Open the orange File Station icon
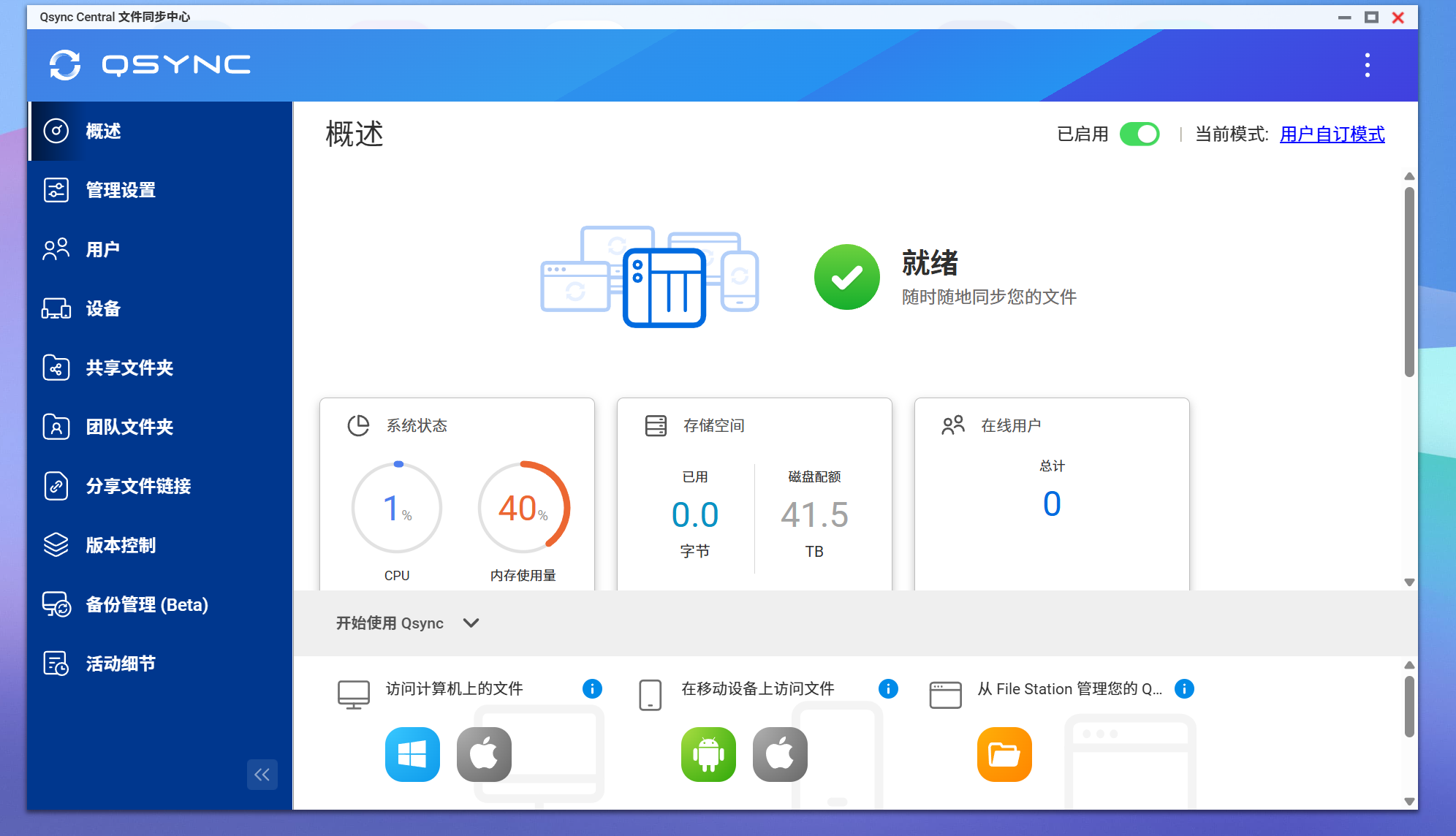This screenshot has width=1456, height=836. point(1004,754)
